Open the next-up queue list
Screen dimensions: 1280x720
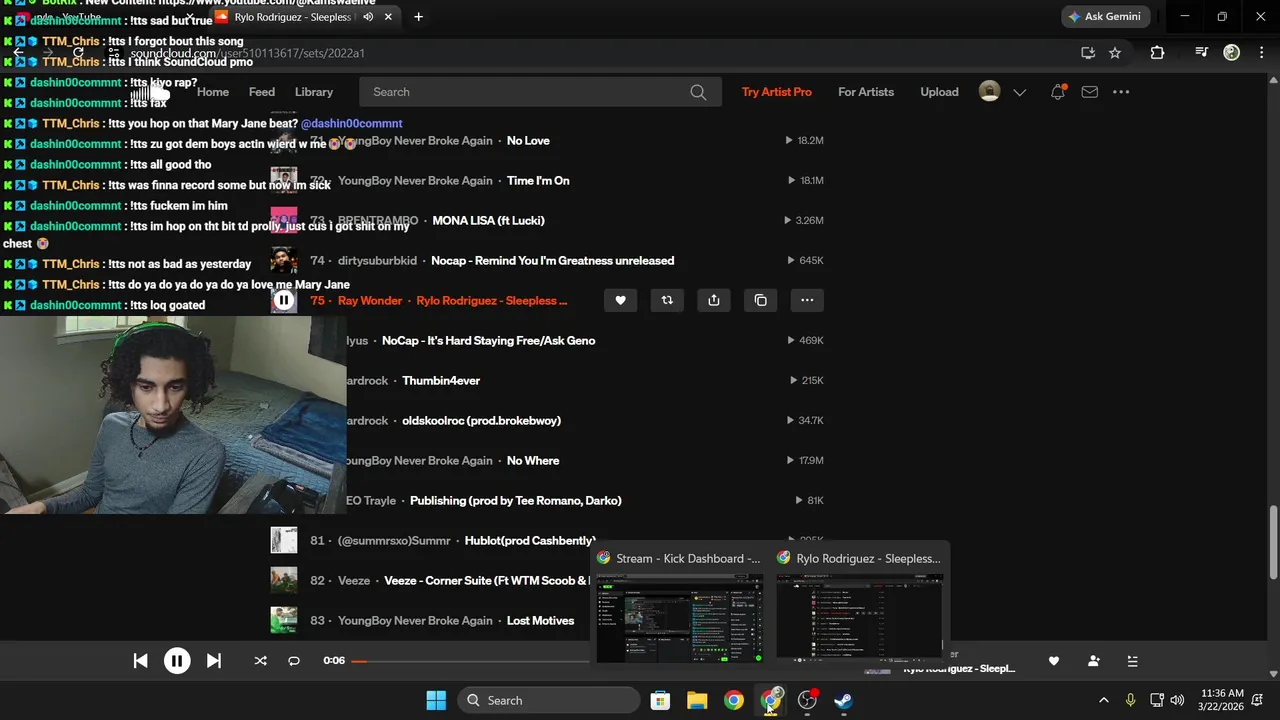(1132, 661)
